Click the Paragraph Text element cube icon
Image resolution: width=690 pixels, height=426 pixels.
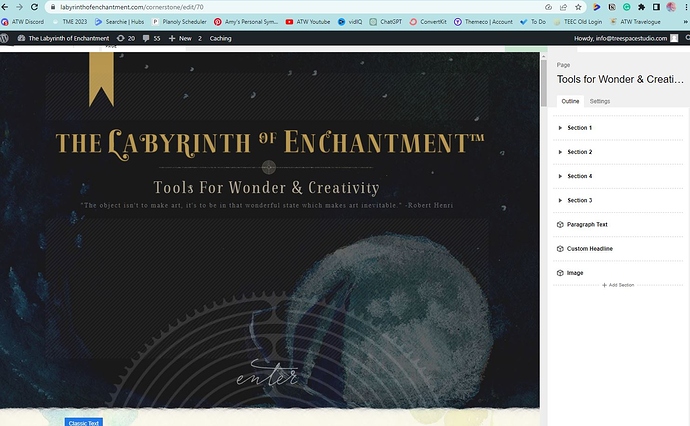point(560,224)
